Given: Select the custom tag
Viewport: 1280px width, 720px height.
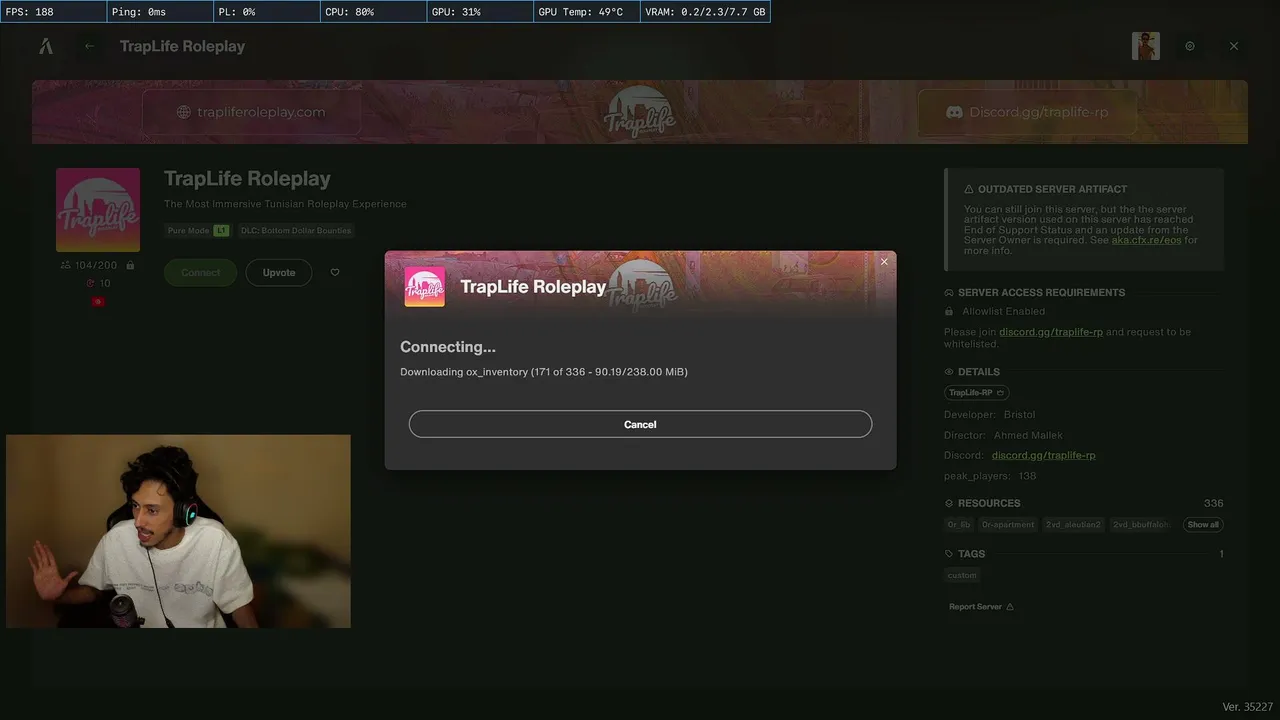Looking at the screenshot, I should pos(962,575).
